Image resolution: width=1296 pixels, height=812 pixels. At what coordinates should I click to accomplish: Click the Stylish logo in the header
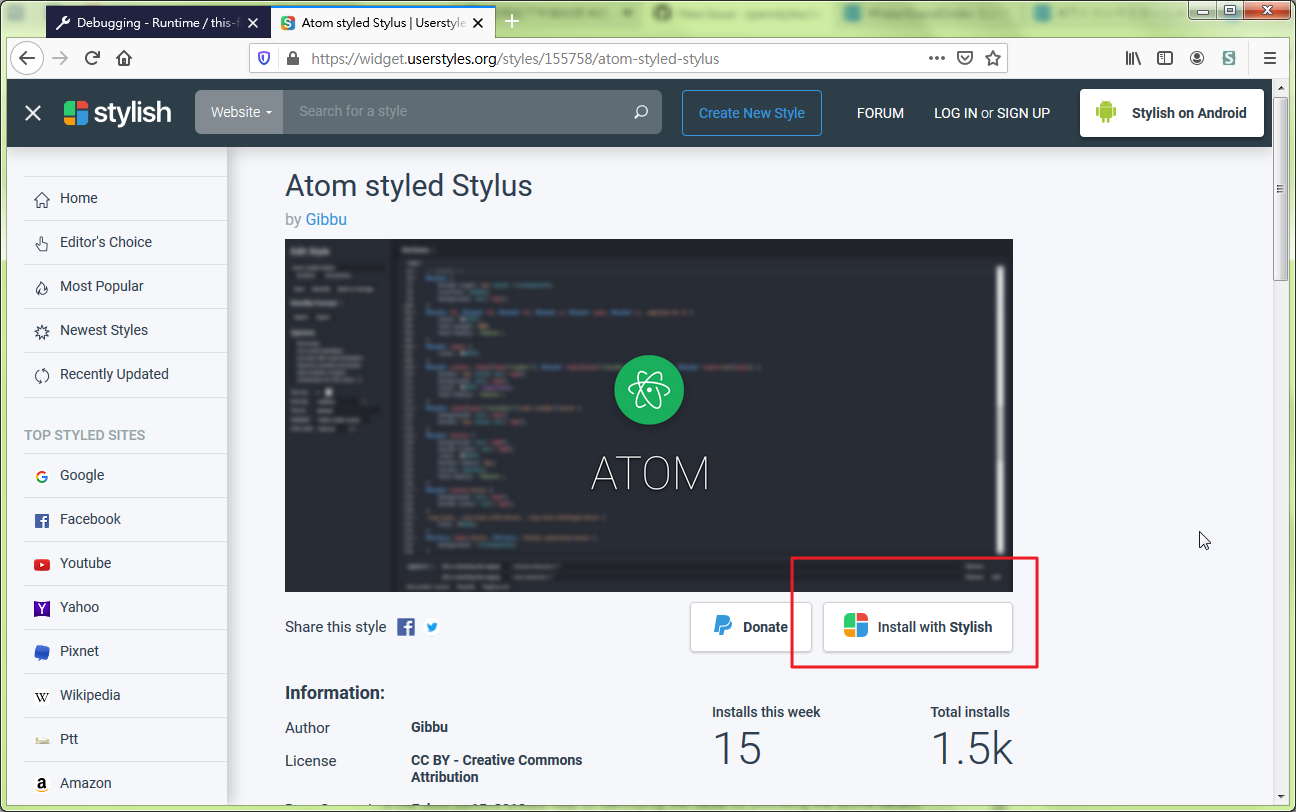click(116, 112)
